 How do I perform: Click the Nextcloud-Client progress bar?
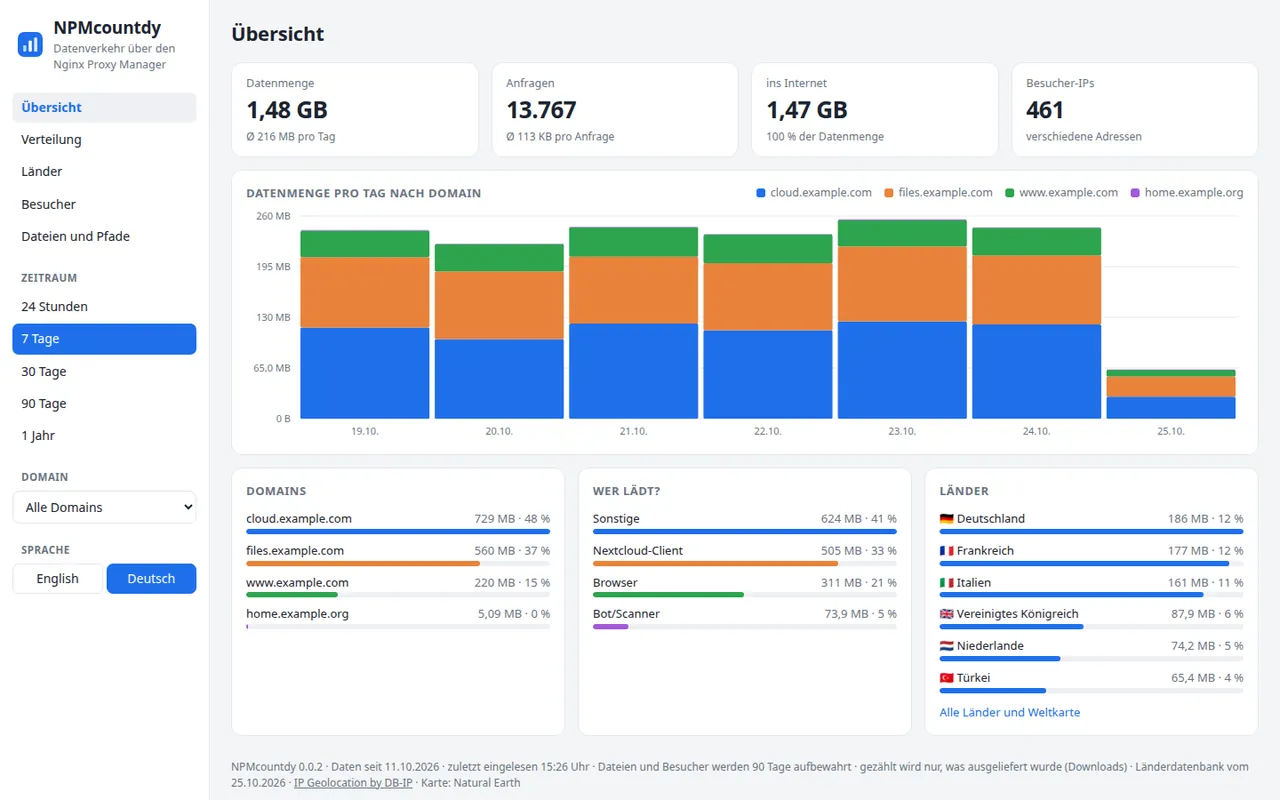point(745,564)
